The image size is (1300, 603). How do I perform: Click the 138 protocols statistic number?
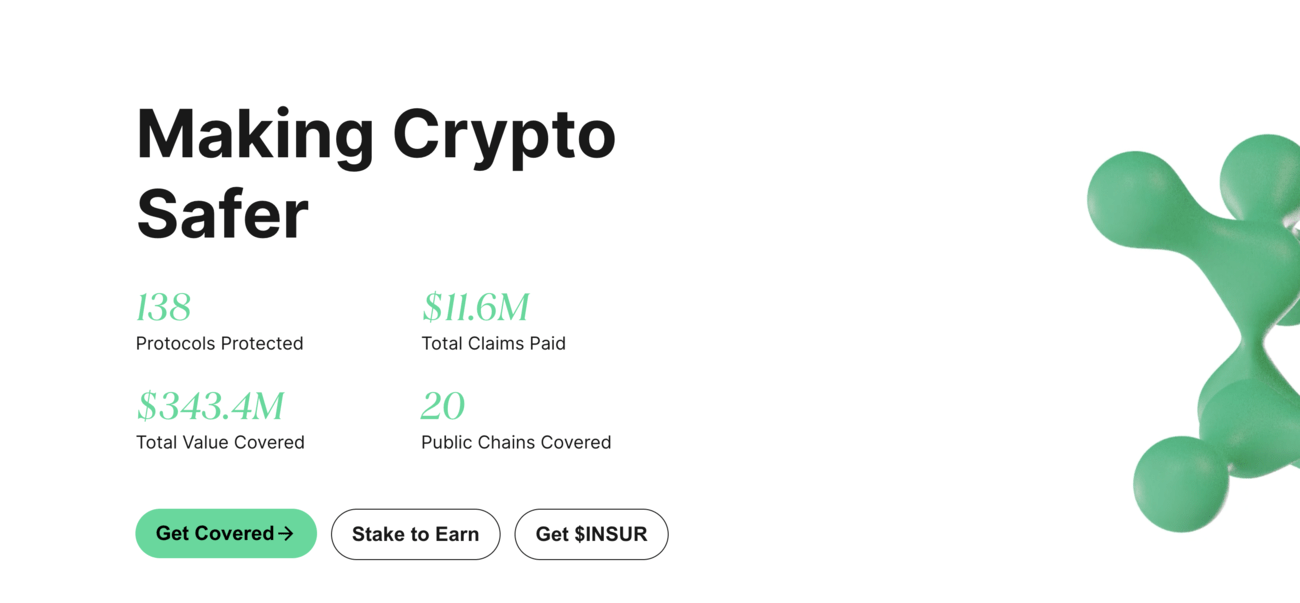tap(163, 308)
